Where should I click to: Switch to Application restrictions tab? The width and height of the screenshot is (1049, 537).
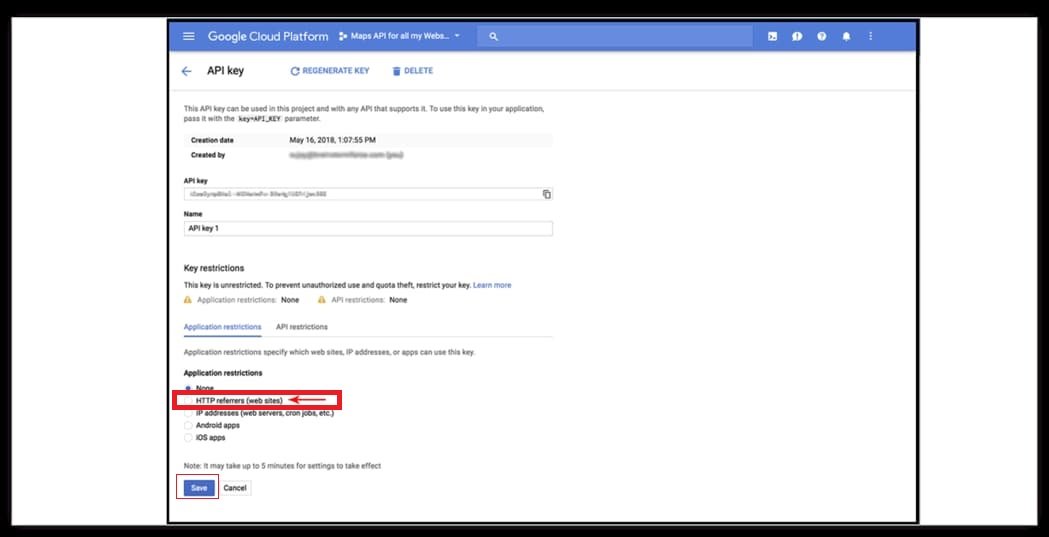pos(222,327)
